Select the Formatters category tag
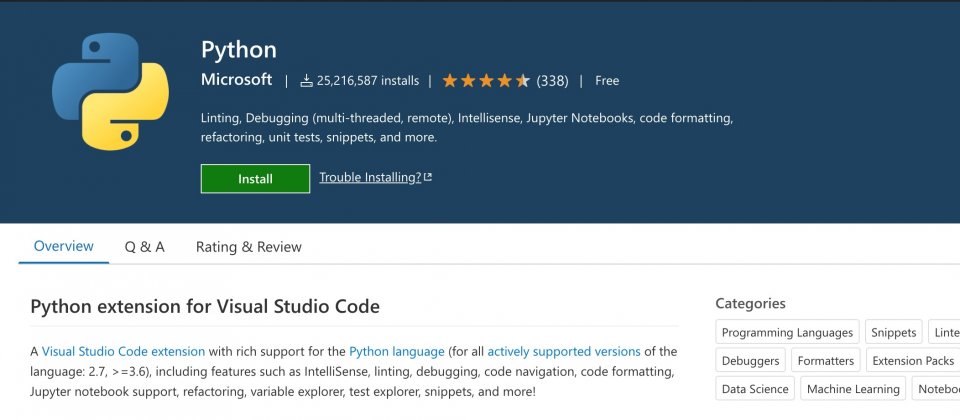The image size is (960, 420). (x=826, y=361)
